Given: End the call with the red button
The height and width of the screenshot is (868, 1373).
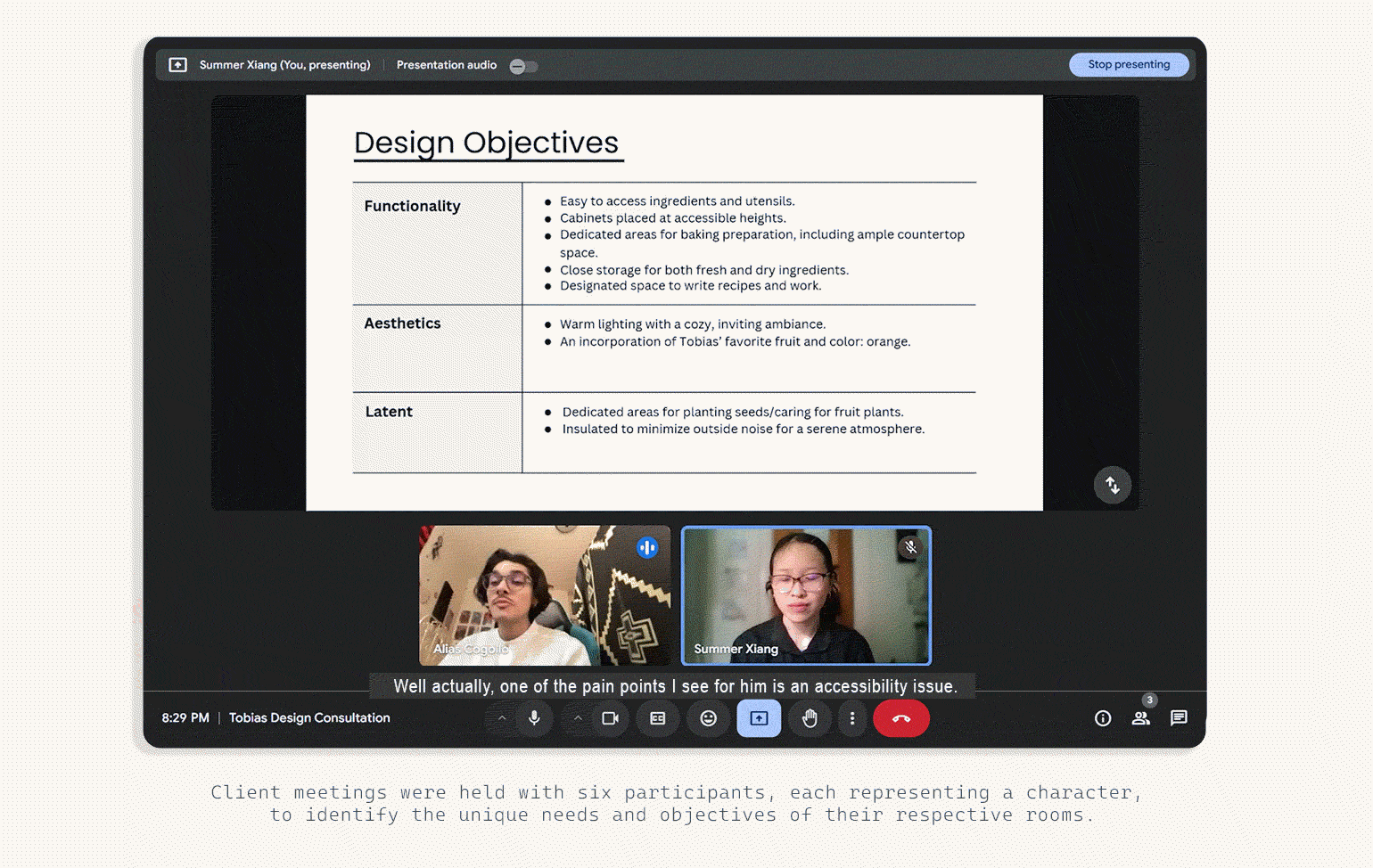Looking at the screenshot, I should (901, 718).
